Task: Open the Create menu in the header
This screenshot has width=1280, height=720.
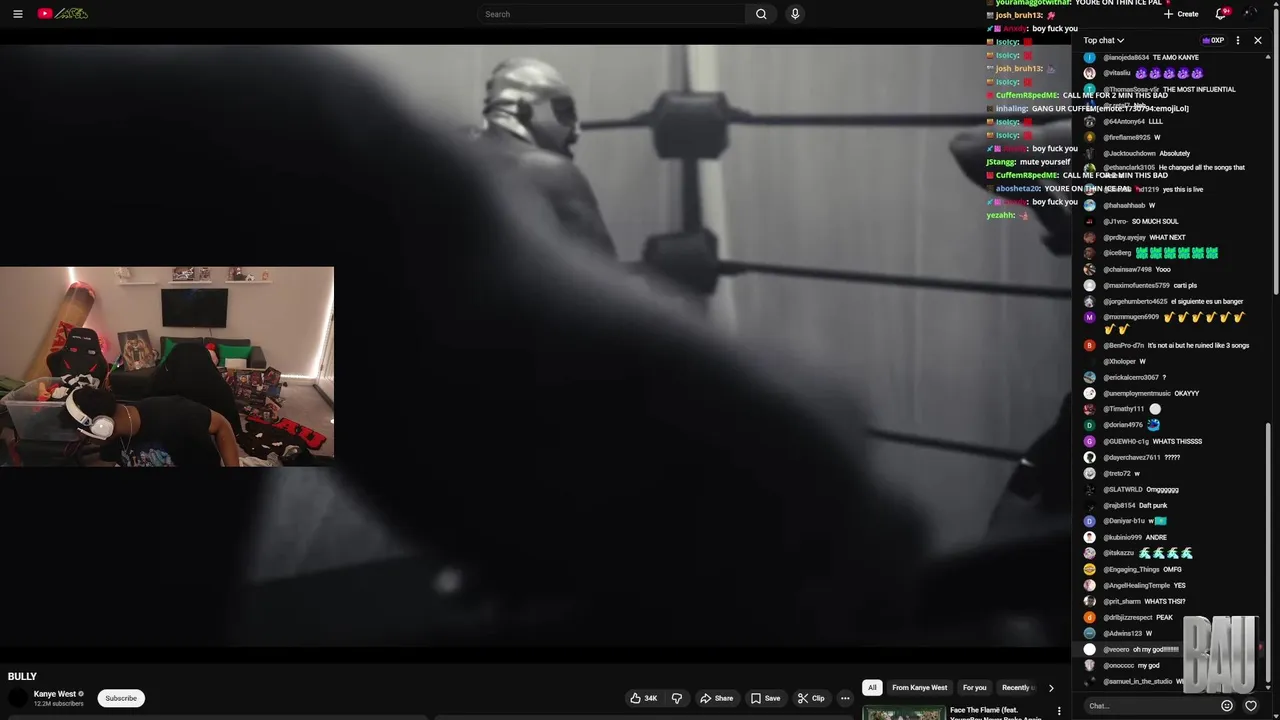Action: [1181, 14]
